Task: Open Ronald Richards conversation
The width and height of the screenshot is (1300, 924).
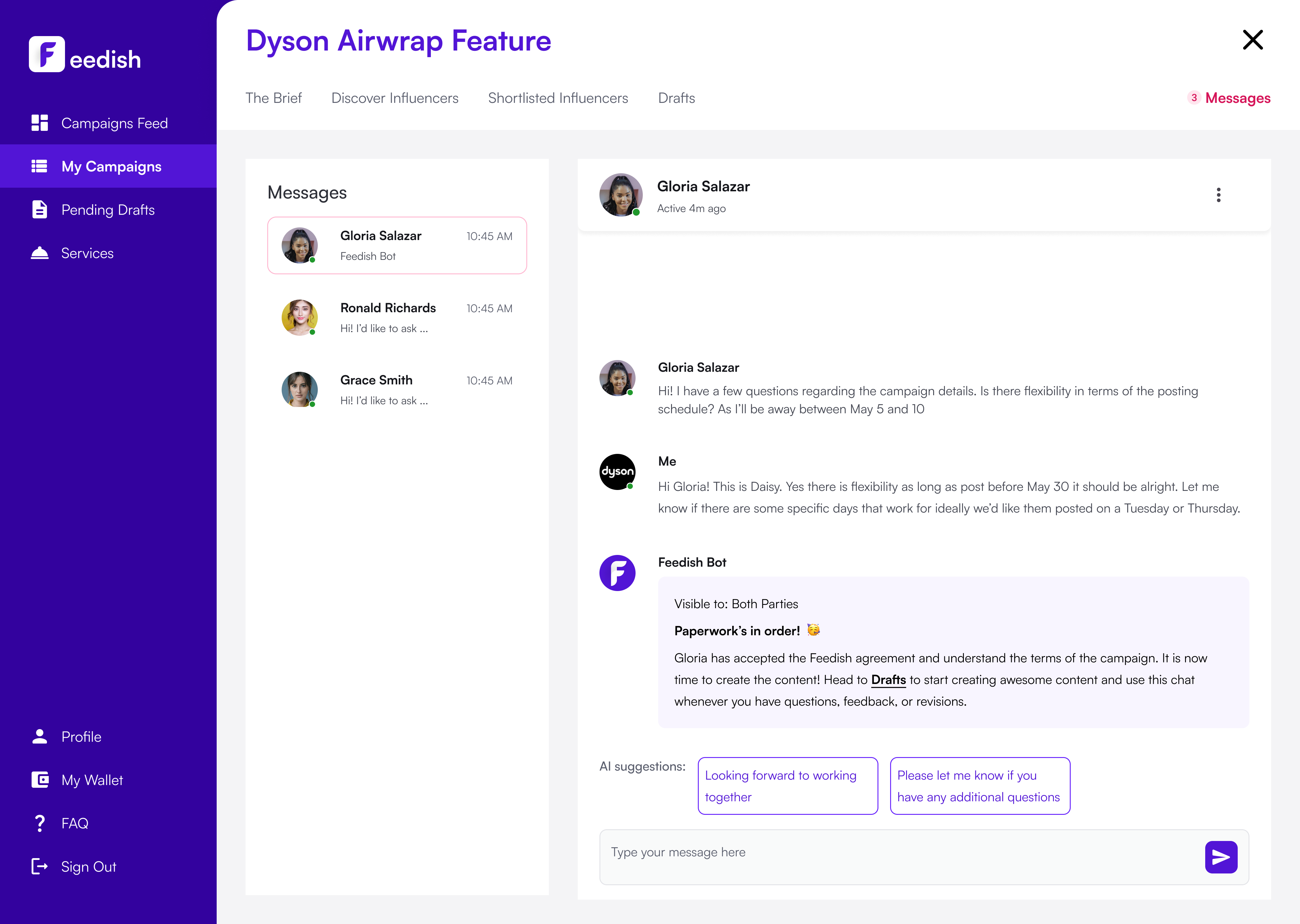Action: pyautogui.click(x=397, y=318)
